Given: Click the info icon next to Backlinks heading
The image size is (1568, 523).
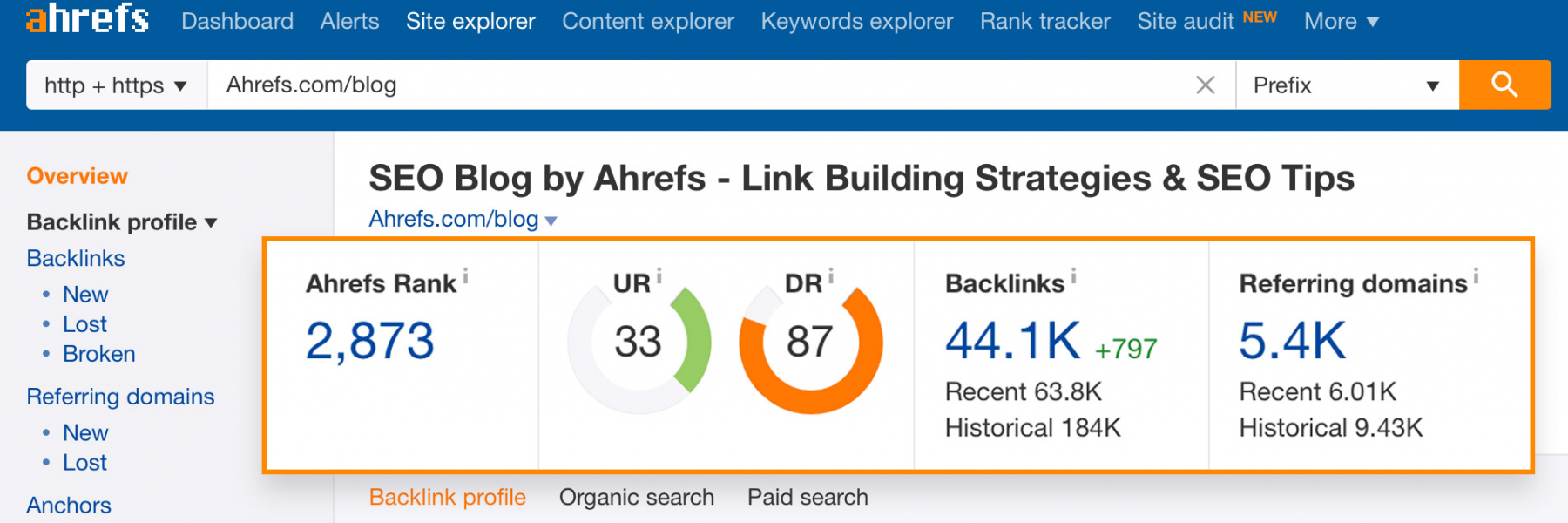Looking at the screenshot, I should [1073, 276].
